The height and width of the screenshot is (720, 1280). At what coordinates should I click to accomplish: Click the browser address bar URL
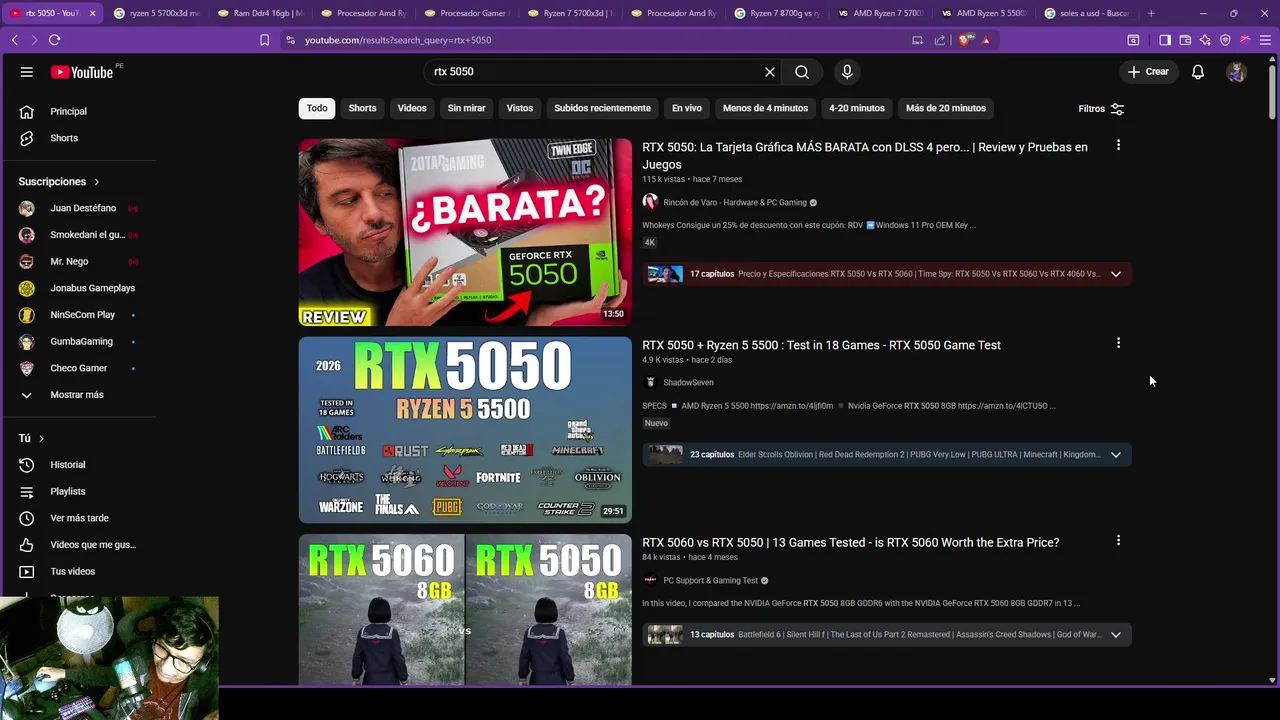[397, 40]
